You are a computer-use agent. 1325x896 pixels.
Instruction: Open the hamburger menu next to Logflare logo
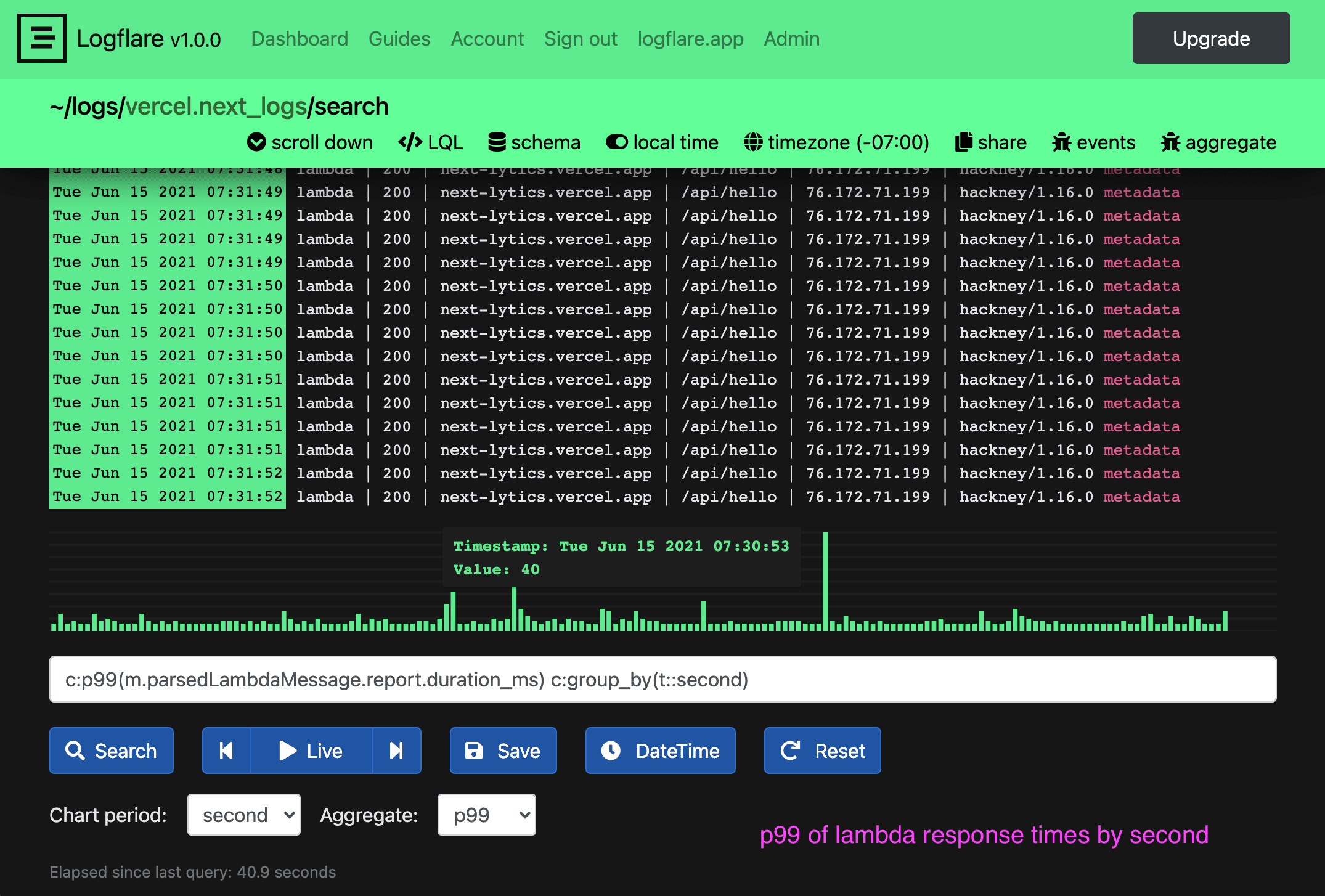41,38
